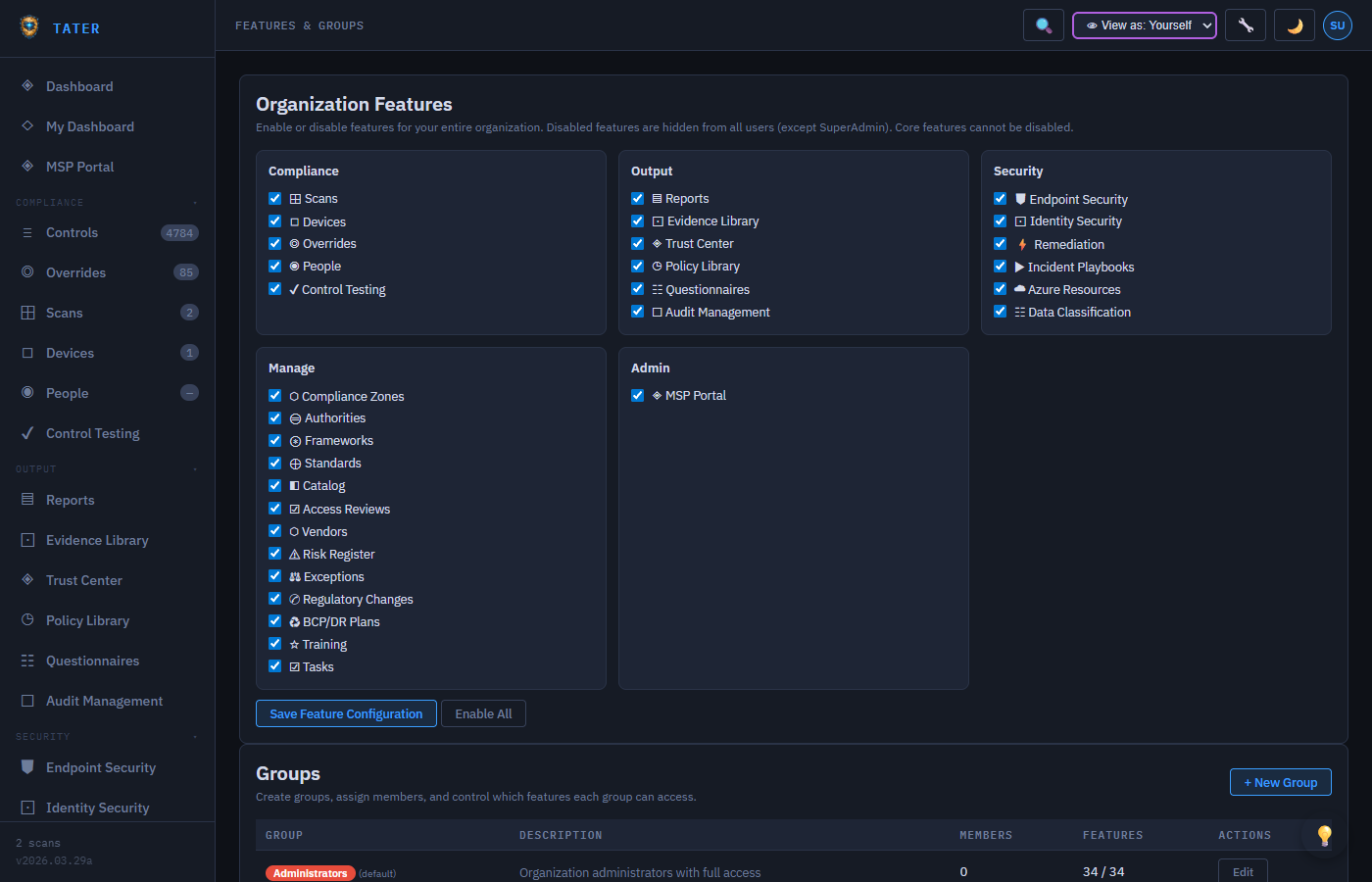Viewport: 1372px width, 882px height.
Task: Click the Administrators group badge
Action: [x=310, y=873]
